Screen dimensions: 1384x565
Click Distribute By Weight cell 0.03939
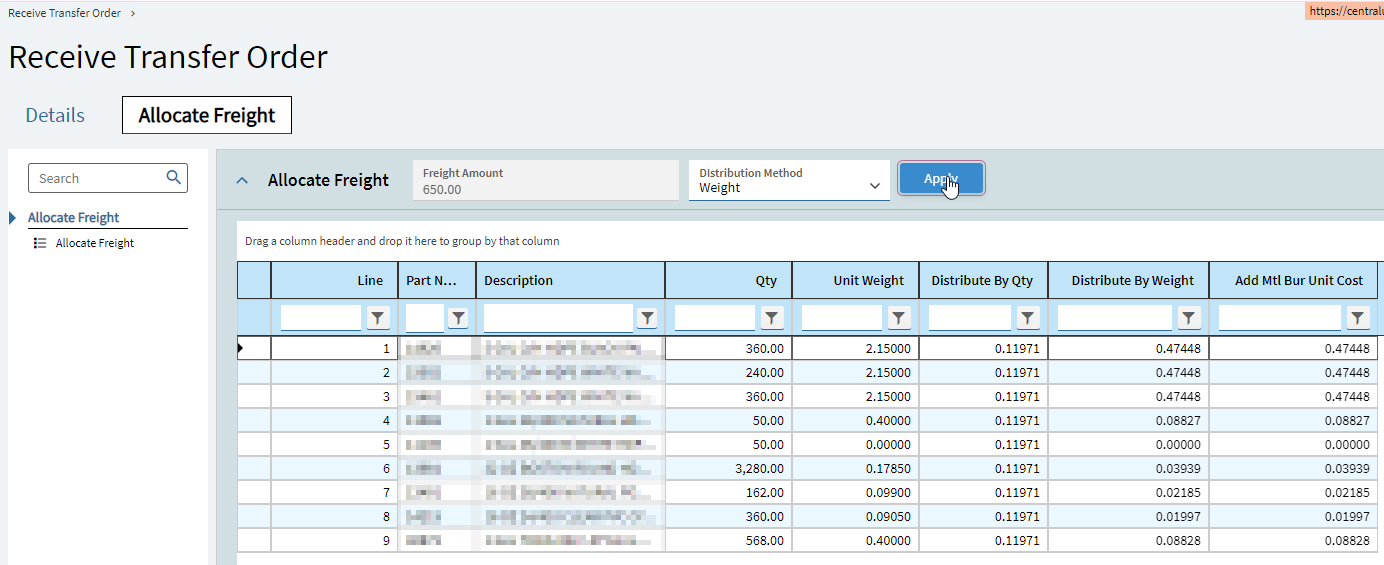coord(1128,468)
